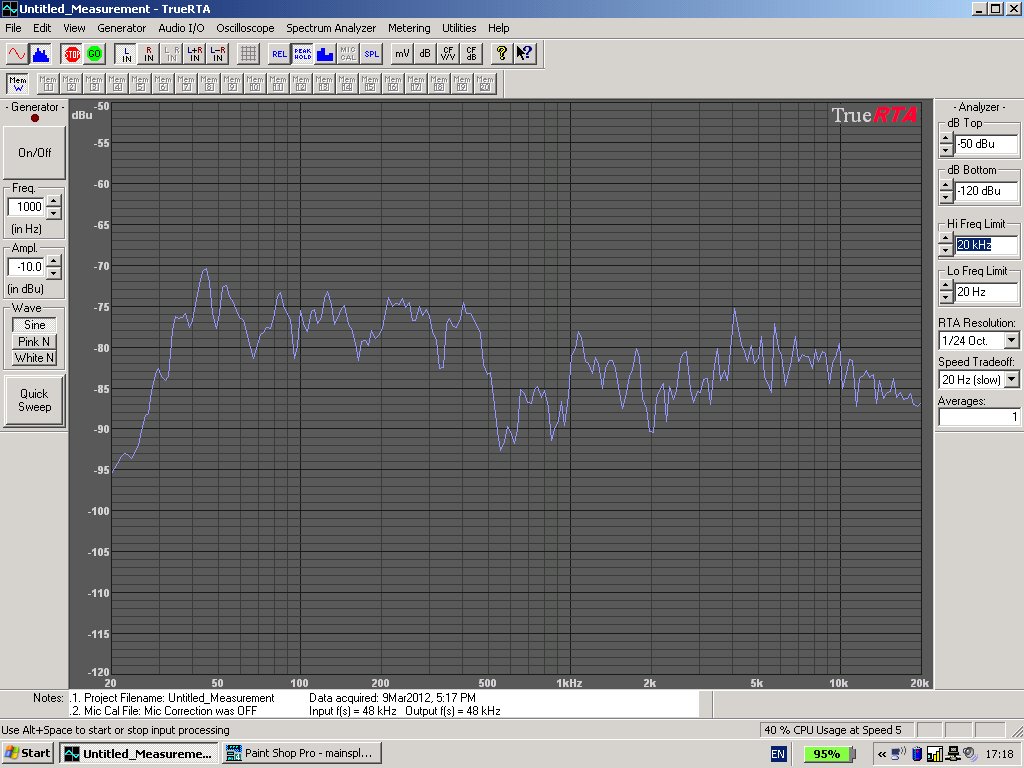
Task: Click the generator Ampl input field
Action: 26,267
